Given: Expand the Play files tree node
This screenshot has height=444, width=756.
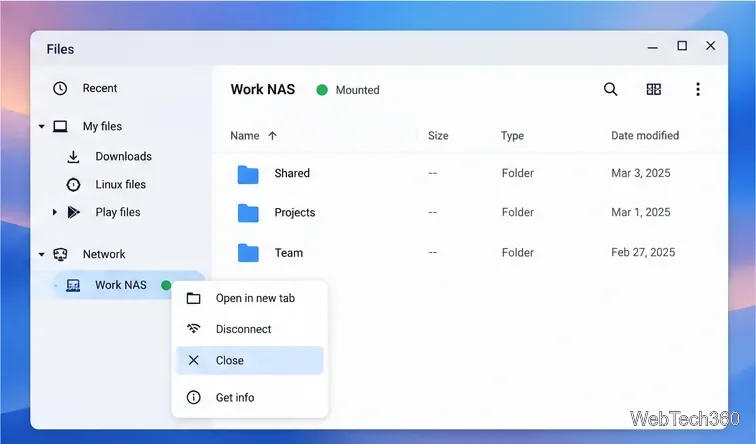Looking at the screenshot, I should tap(54, 212).
